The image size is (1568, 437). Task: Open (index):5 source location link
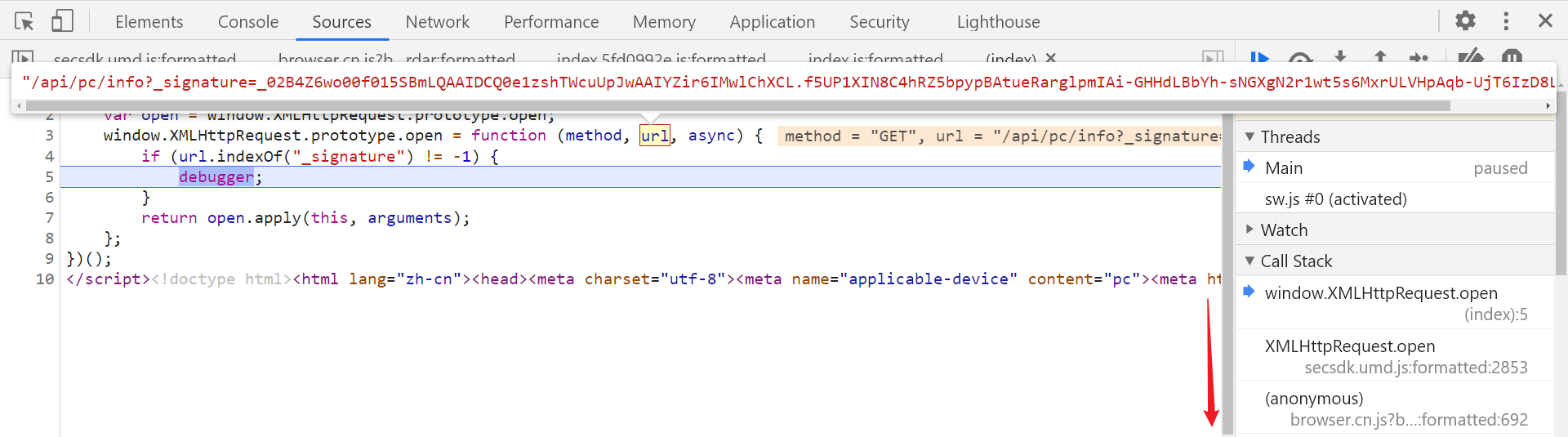click(x=1495, y=314)
